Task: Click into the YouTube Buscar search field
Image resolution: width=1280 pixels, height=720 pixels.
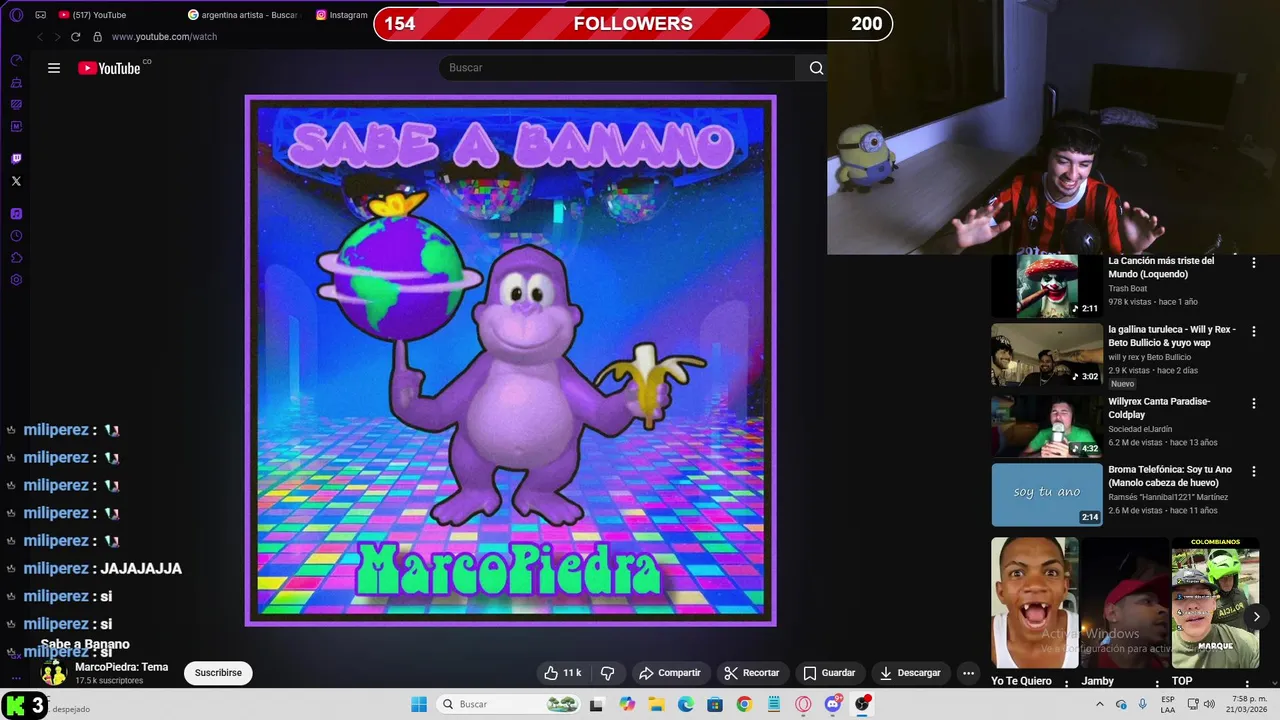Action: point(616,68)
